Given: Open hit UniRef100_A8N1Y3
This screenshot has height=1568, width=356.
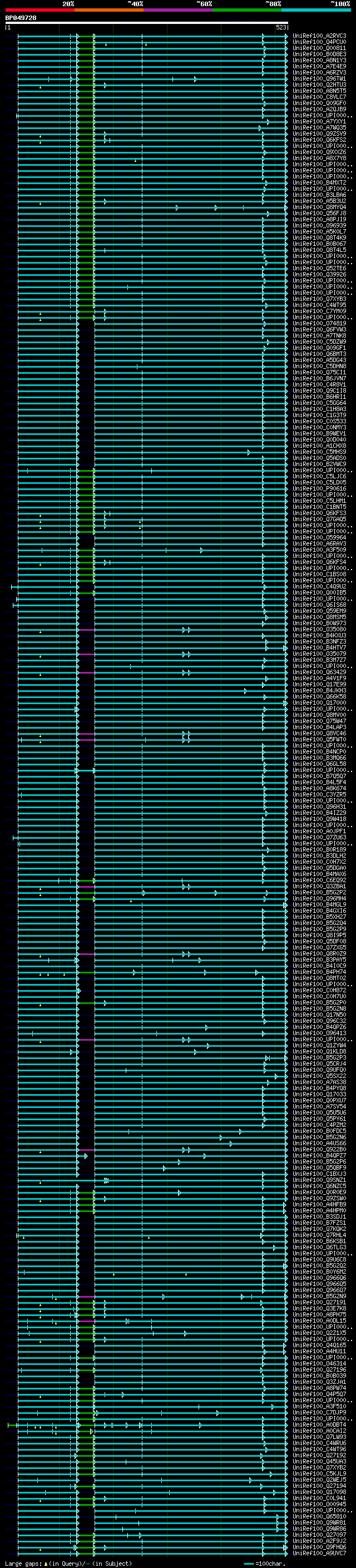Looking at the screenshot, I should click(x=319, y=60).
